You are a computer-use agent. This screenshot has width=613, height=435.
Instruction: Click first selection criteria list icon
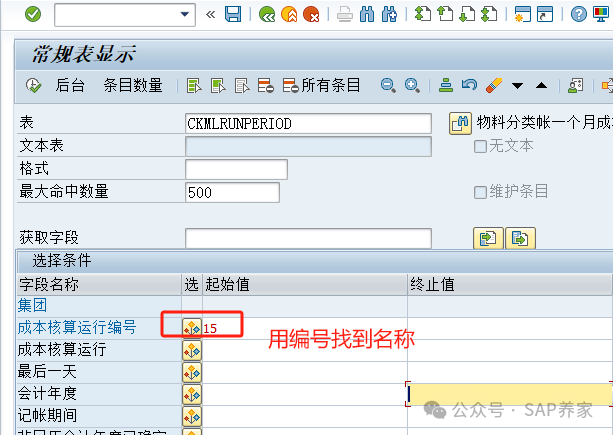coord(194,85)
